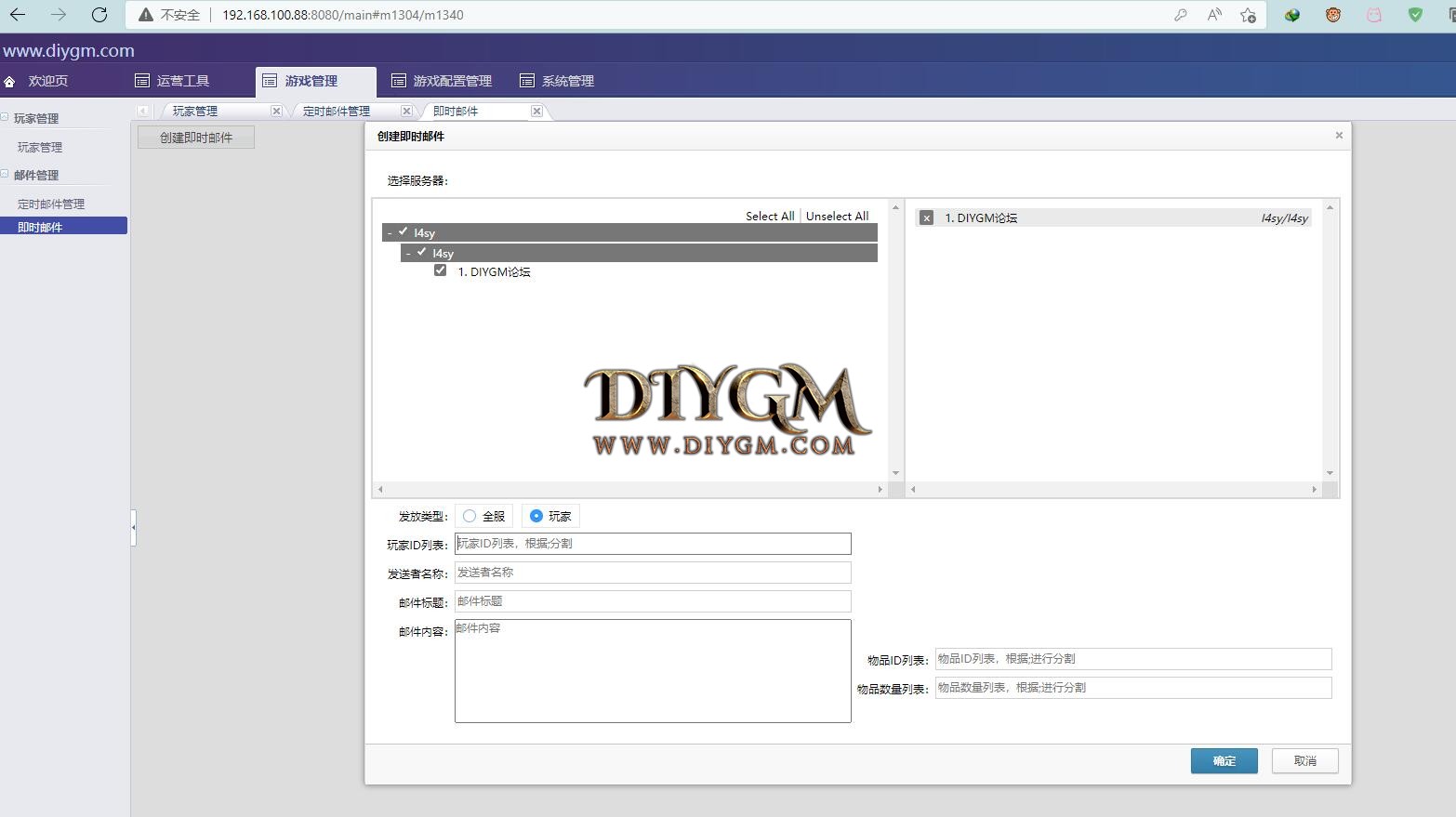
Task: Add page to favorites star icon
Action: click(x=1249, y=15)
